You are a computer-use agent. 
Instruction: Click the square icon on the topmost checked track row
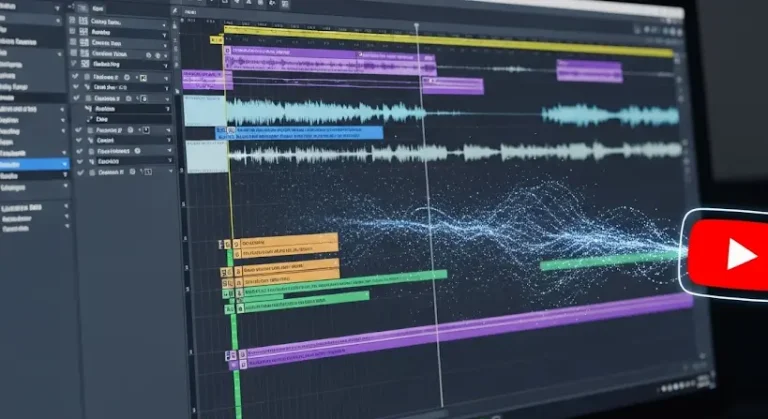point(143,78)
